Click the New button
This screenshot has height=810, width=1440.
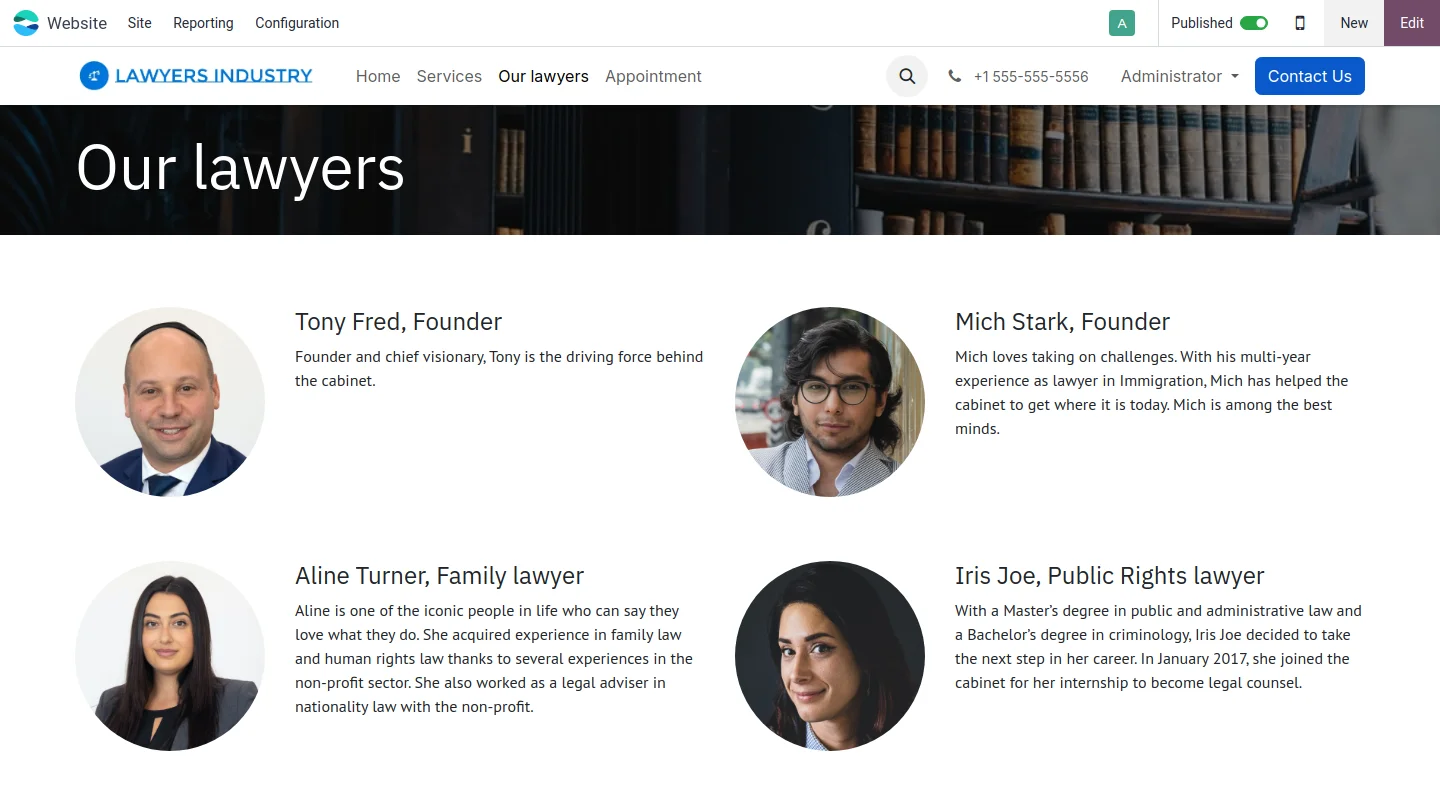pyautogui.click(x=1354, y=23)
